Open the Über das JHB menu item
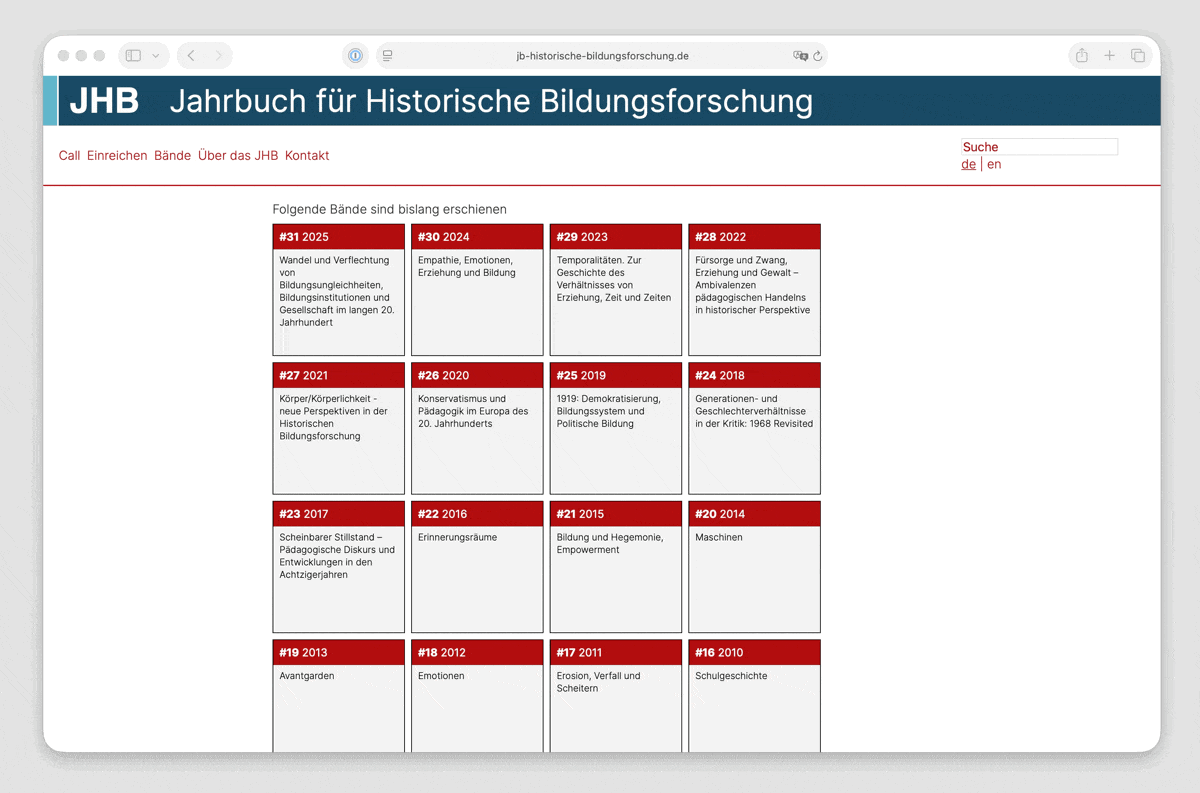1200x793 pixels. [x=238, y=156]
